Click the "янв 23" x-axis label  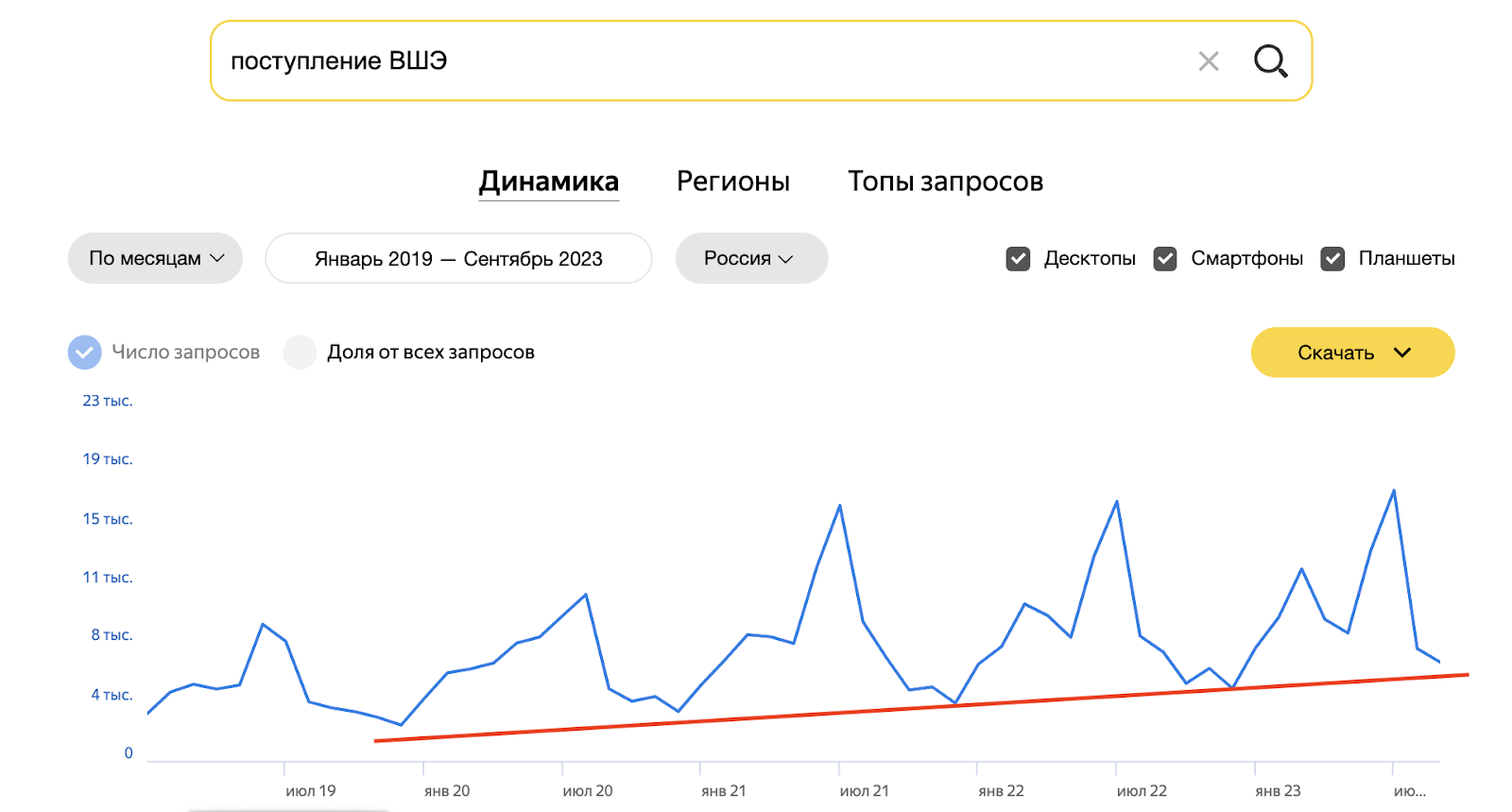point(1279,791)
